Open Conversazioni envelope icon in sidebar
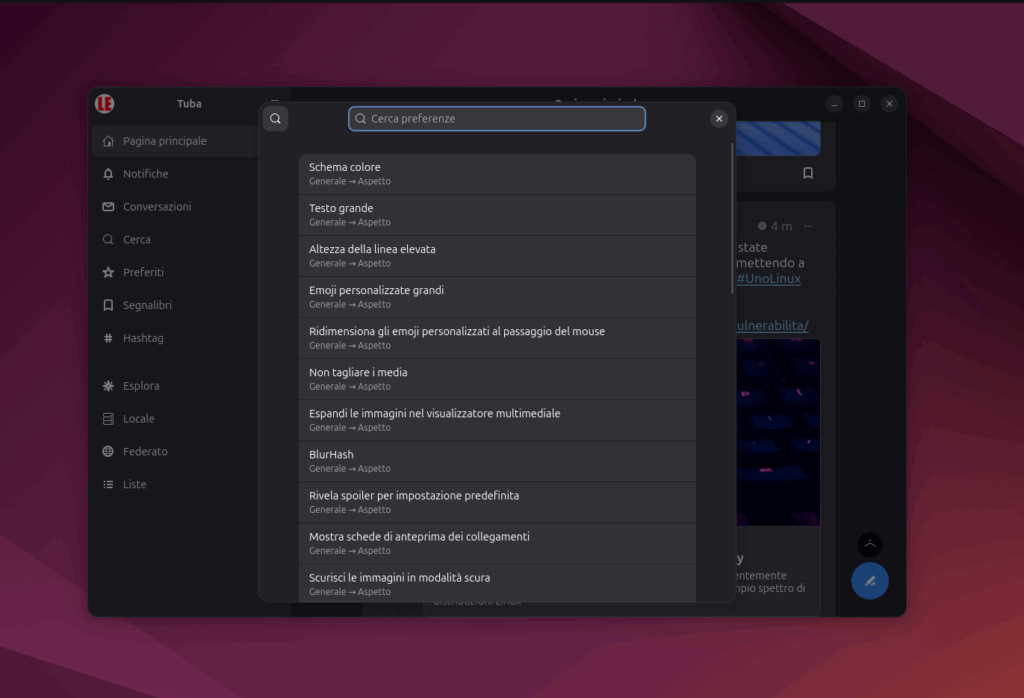Viewport: 1024px width, 698px height. pos(108,207)
